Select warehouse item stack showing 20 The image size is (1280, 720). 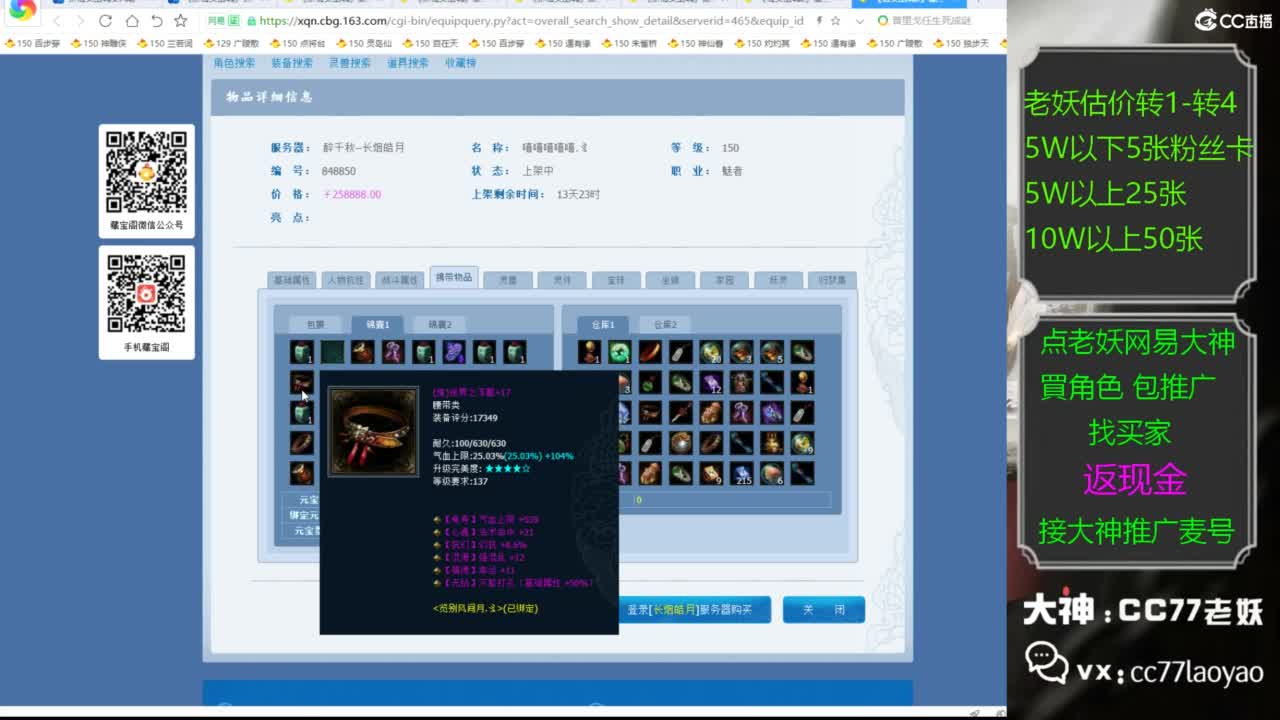711,352
